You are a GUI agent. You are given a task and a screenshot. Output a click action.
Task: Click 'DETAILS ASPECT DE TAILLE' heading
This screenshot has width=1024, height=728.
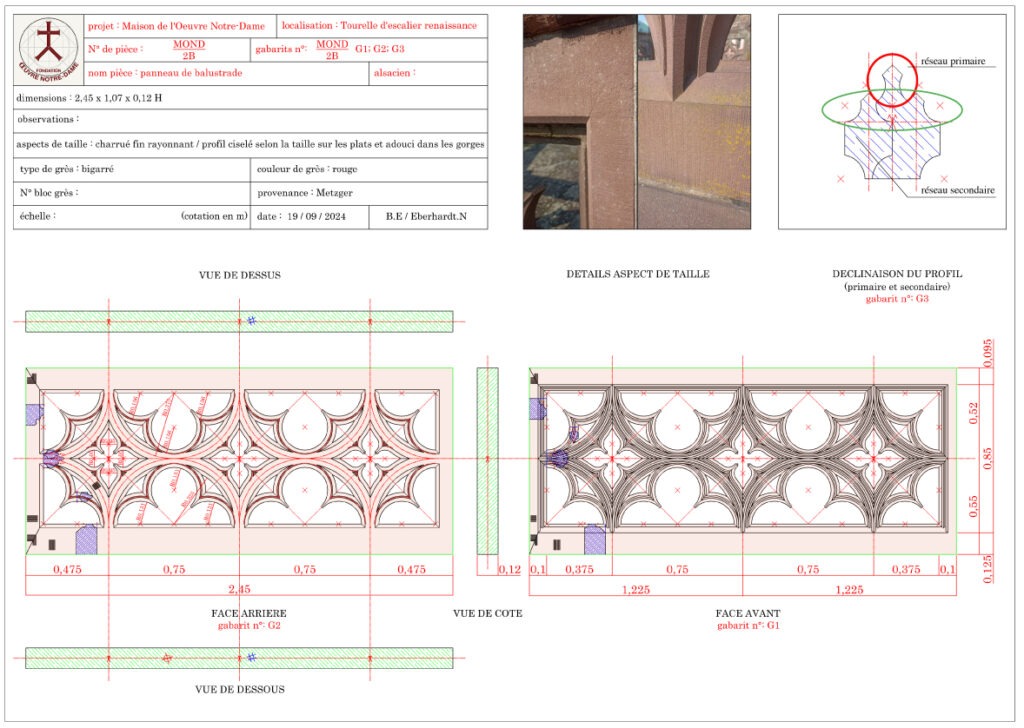click(x=638, y=274)
